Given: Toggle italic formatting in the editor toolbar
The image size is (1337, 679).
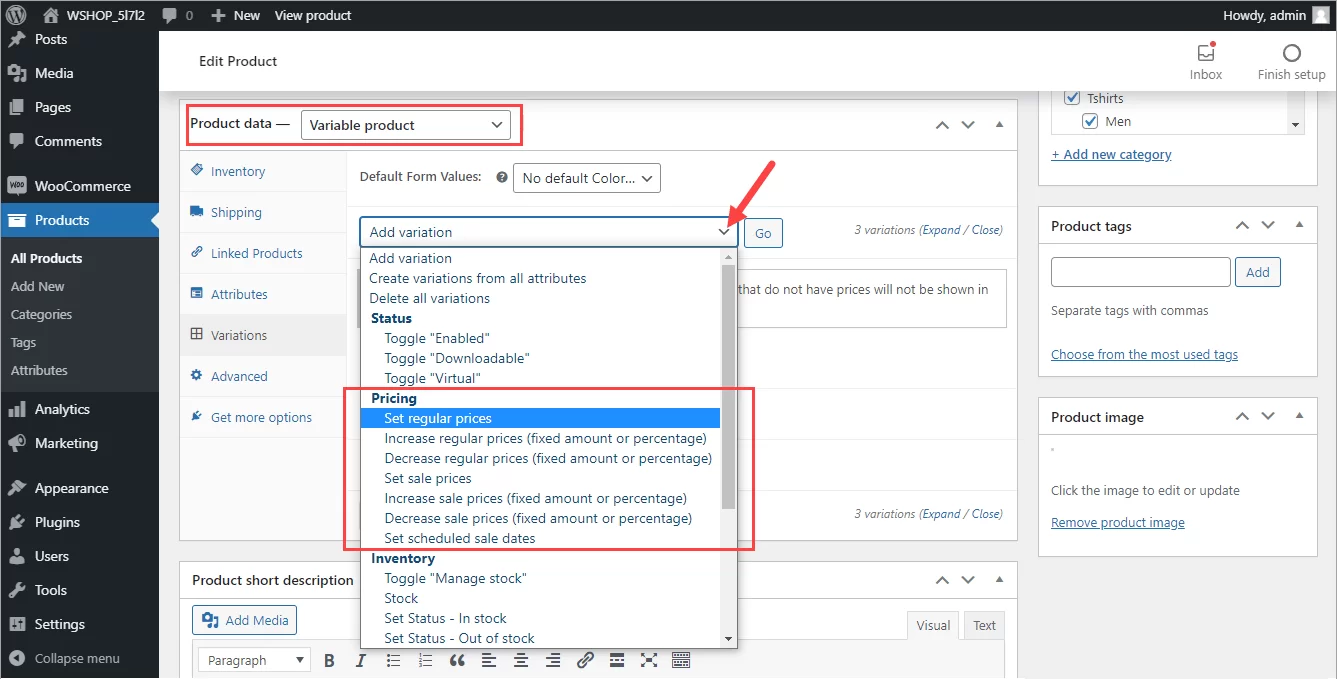Looking at the screenshot, I should (361, 660).
